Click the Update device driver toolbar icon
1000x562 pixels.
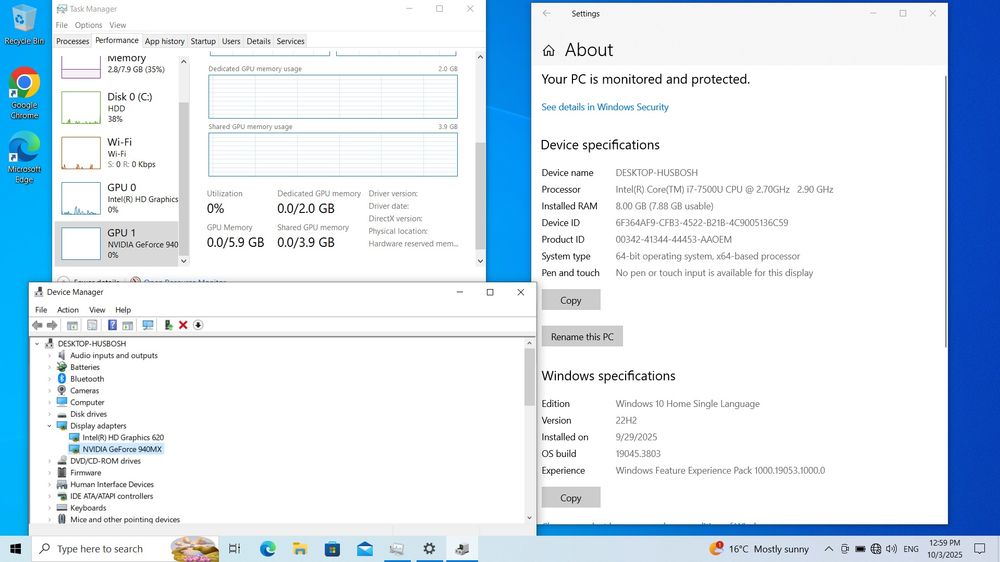click(x=168, y=325)
